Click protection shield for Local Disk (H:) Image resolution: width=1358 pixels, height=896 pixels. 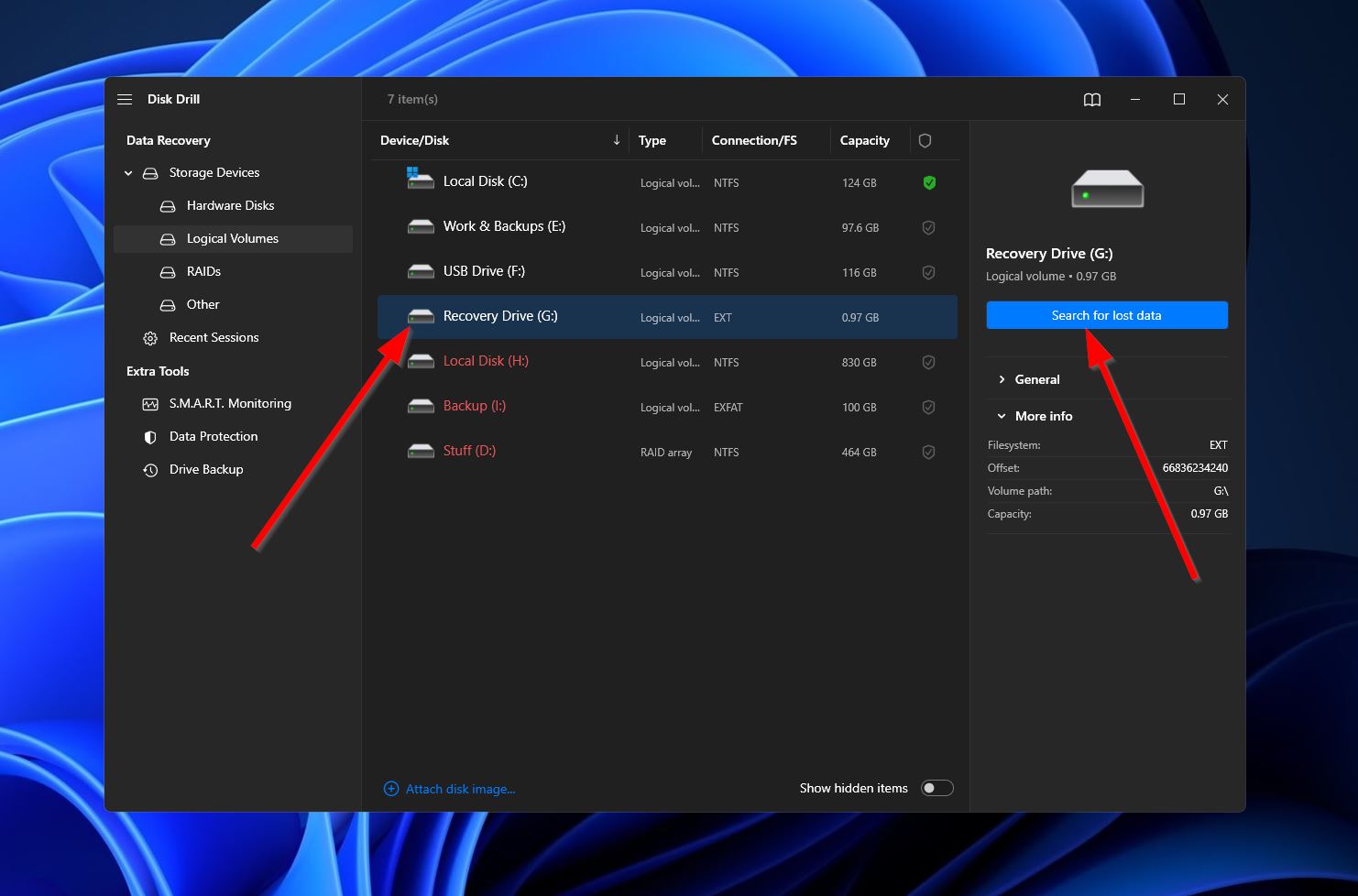tap(928, 362)
